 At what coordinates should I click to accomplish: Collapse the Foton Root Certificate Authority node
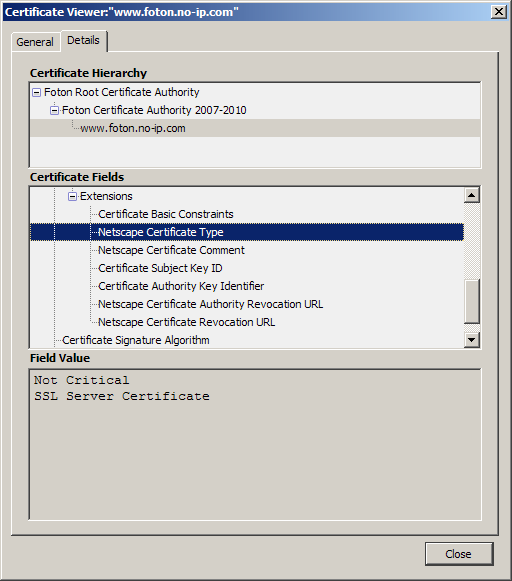[36, 92]
